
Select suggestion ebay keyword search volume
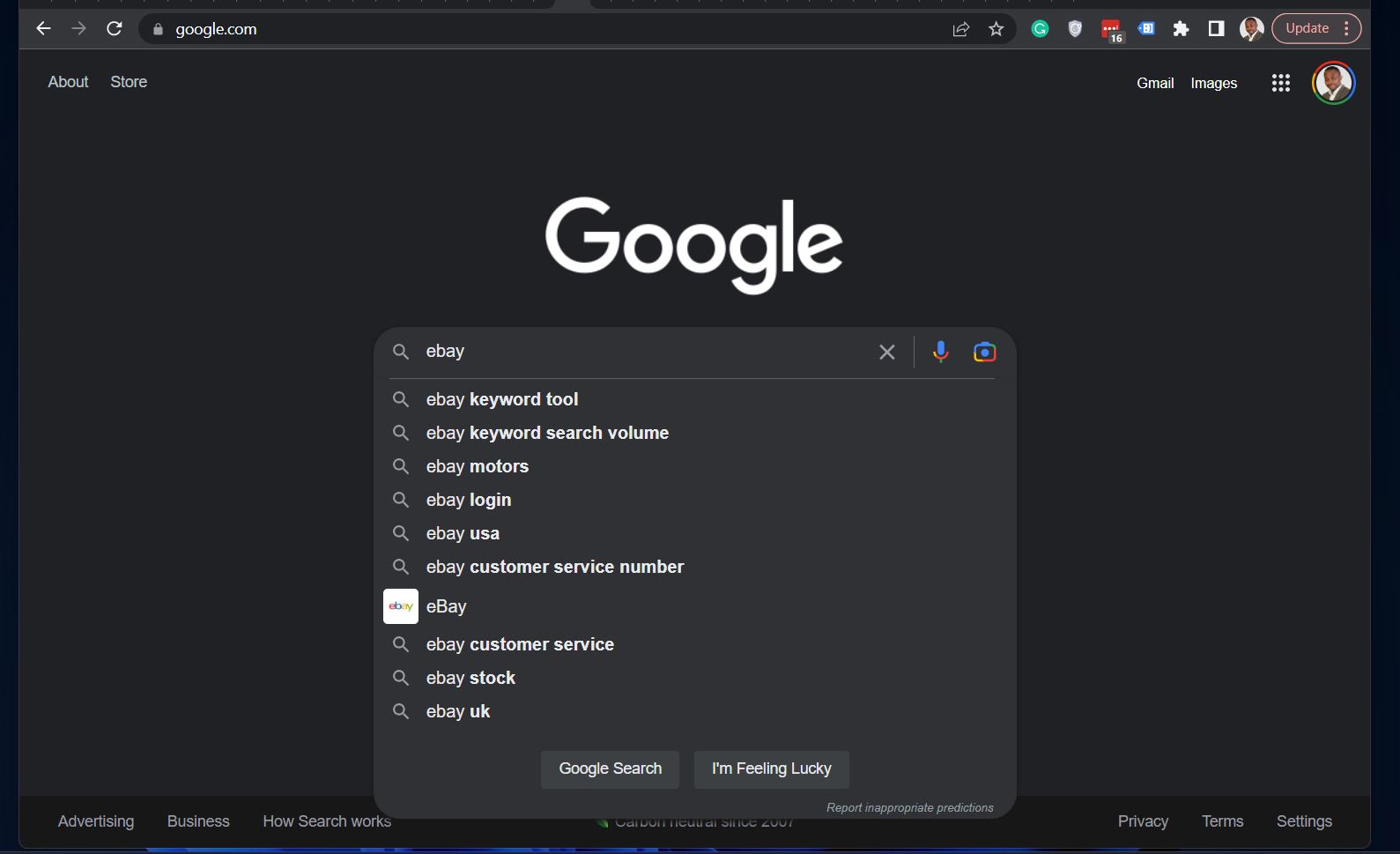click(693, 433)
